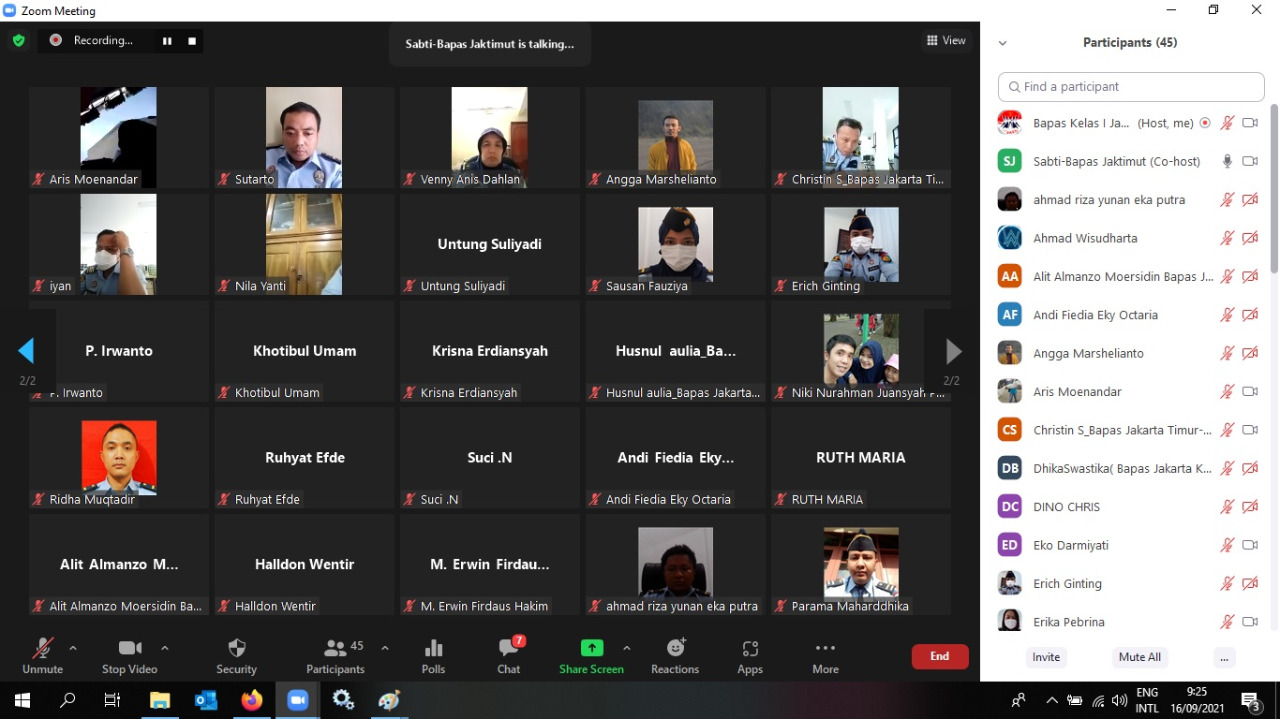Click Ridha Muqtadir video tile

(x=118, y=457)
